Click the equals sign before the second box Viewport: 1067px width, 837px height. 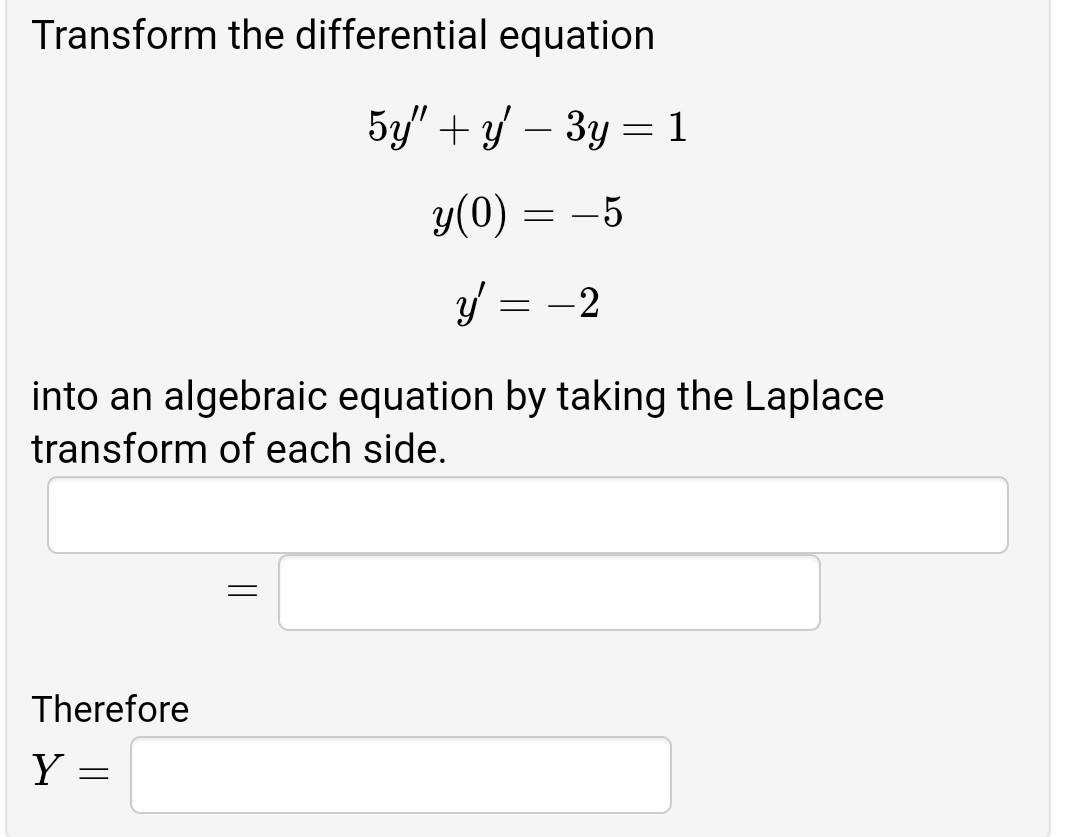pos(240,592)
